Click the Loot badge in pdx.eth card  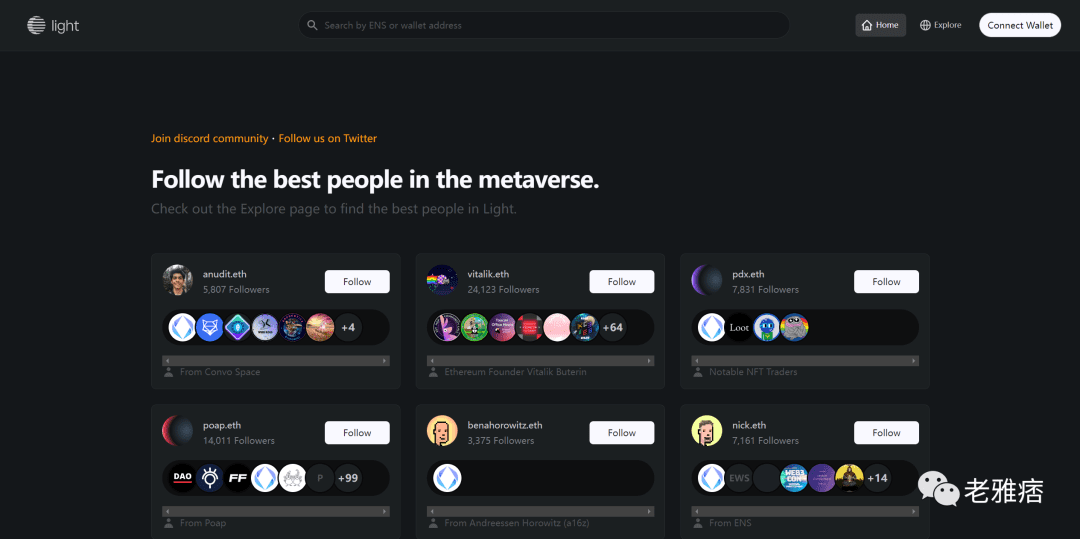pos(739,328)
